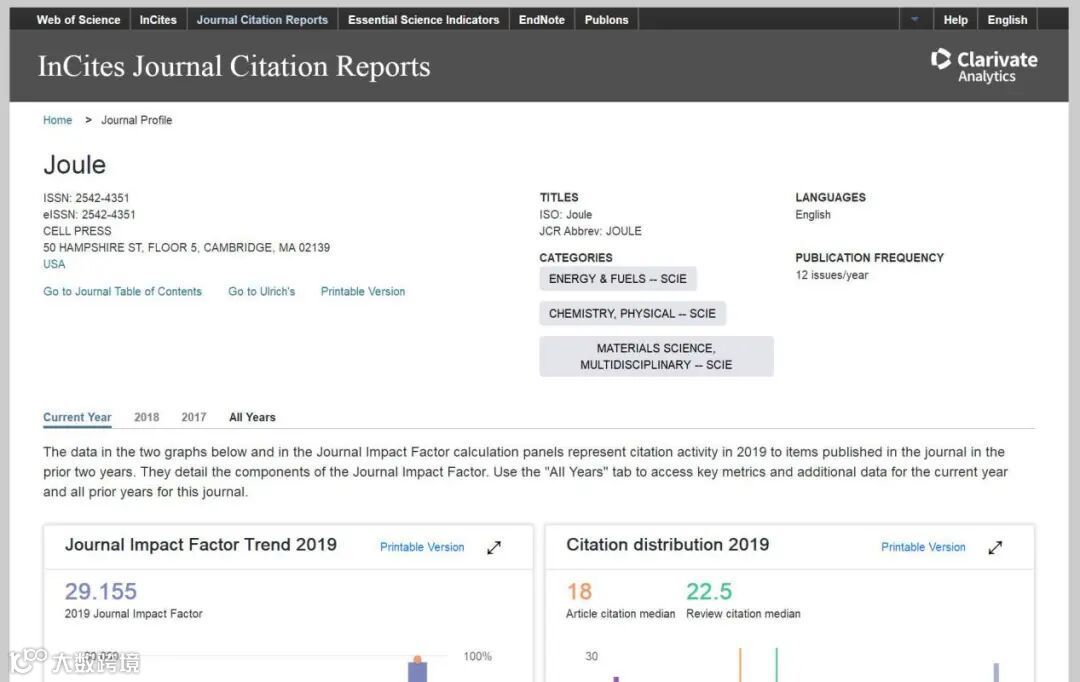Click the Article citation median label
This screenshot has width=1080, height=682.
(x=621, y=614)
